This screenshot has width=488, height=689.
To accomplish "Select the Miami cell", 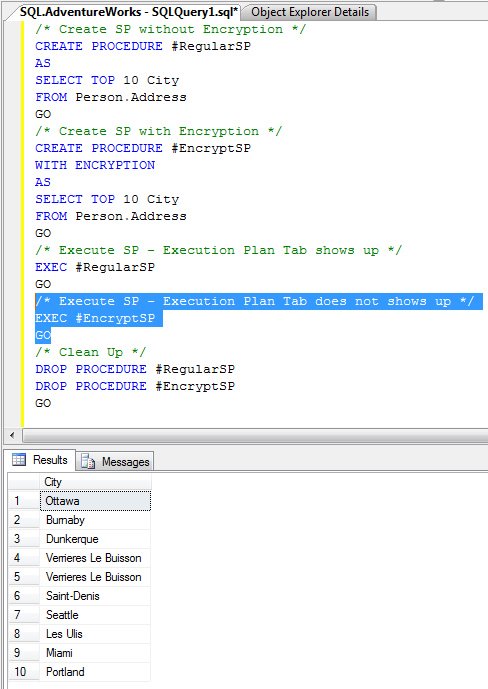I will 95,653.
